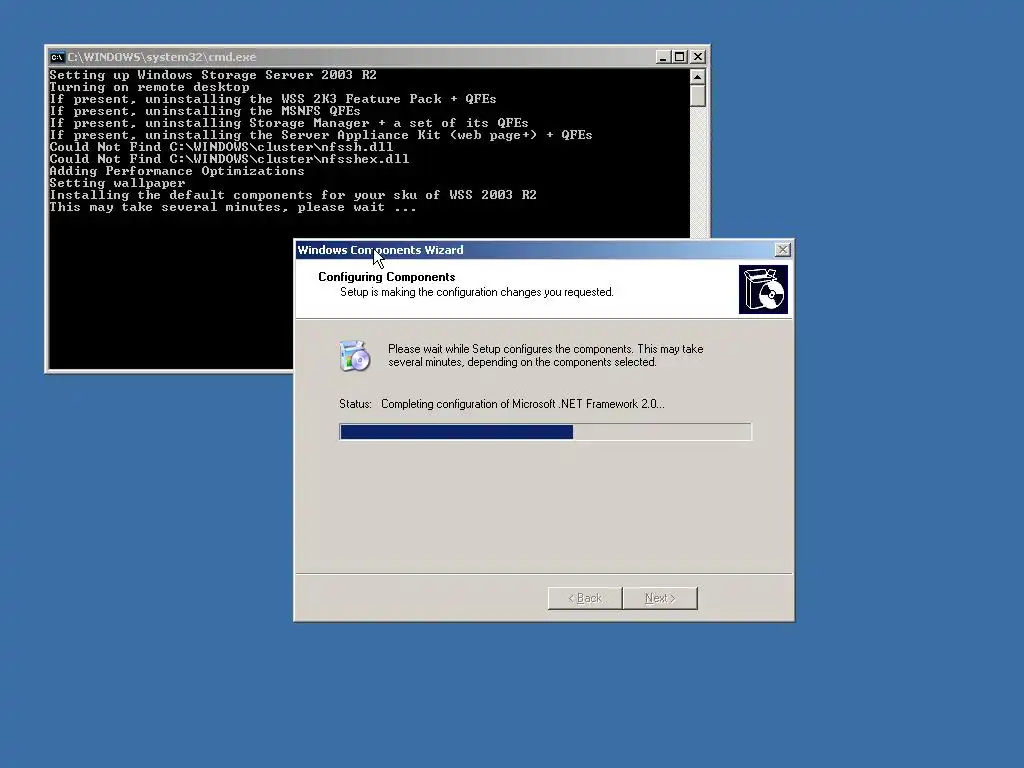Click 'Setup is making the configuration changes' text

477,292
